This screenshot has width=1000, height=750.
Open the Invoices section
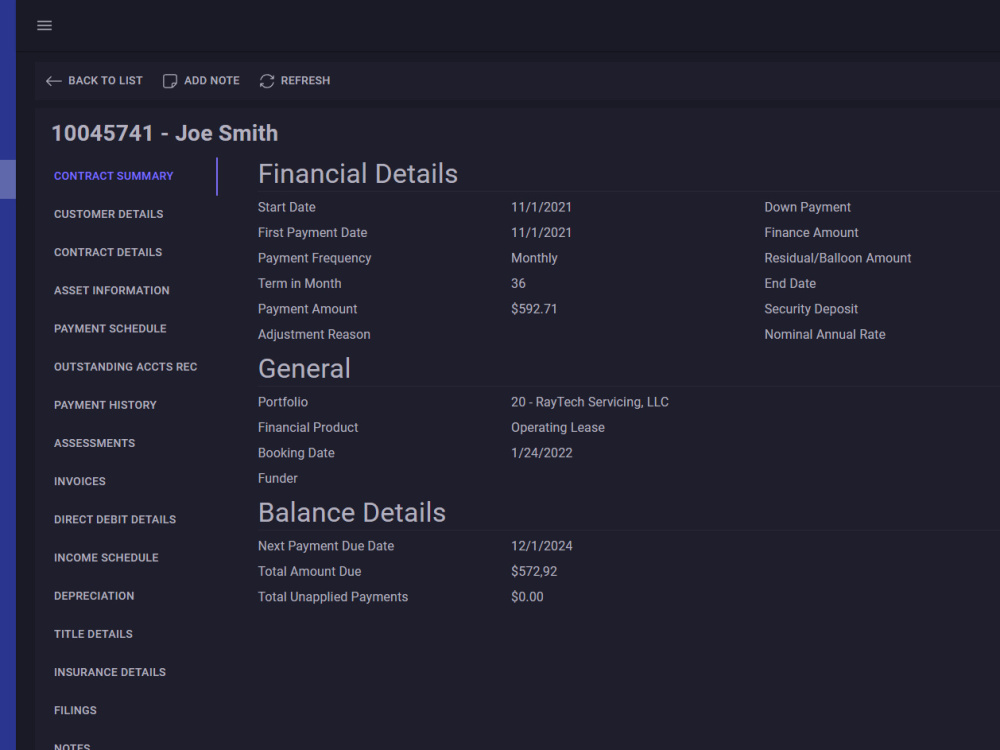coord(80,482)
